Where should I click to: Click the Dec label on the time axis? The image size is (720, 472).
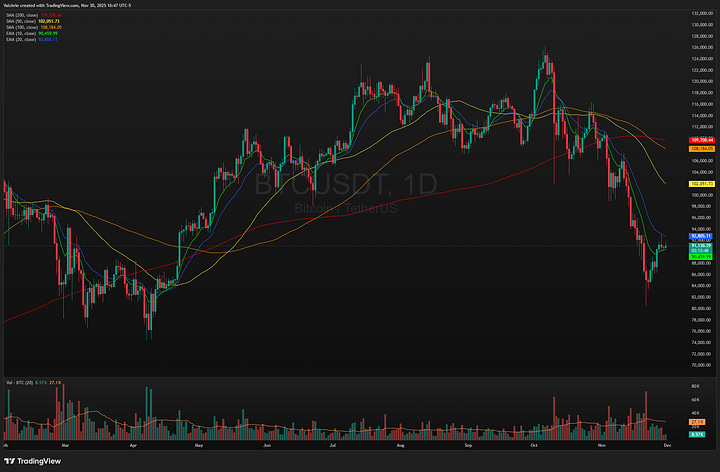pyautogui.click(x=668, y=445)
